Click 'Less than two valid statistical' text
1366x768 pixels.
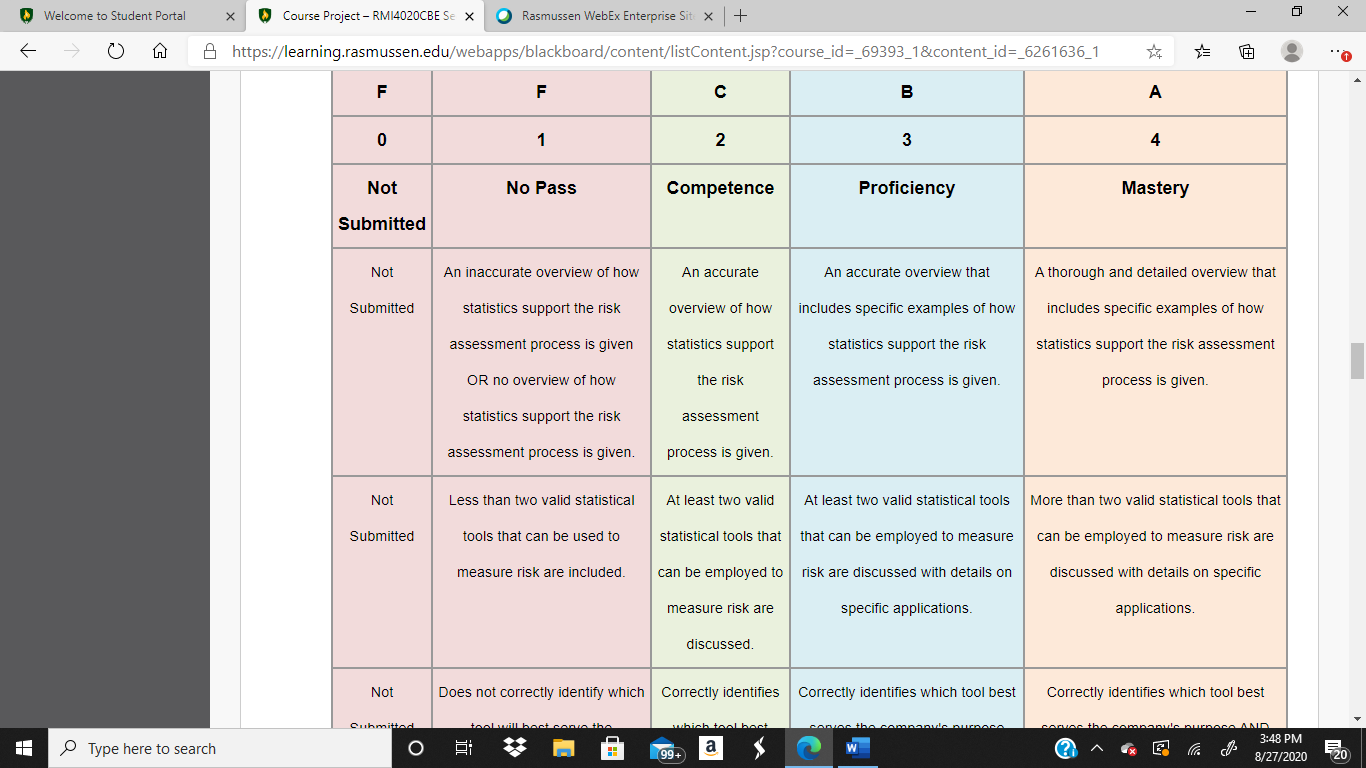click(x=541, y=536)
